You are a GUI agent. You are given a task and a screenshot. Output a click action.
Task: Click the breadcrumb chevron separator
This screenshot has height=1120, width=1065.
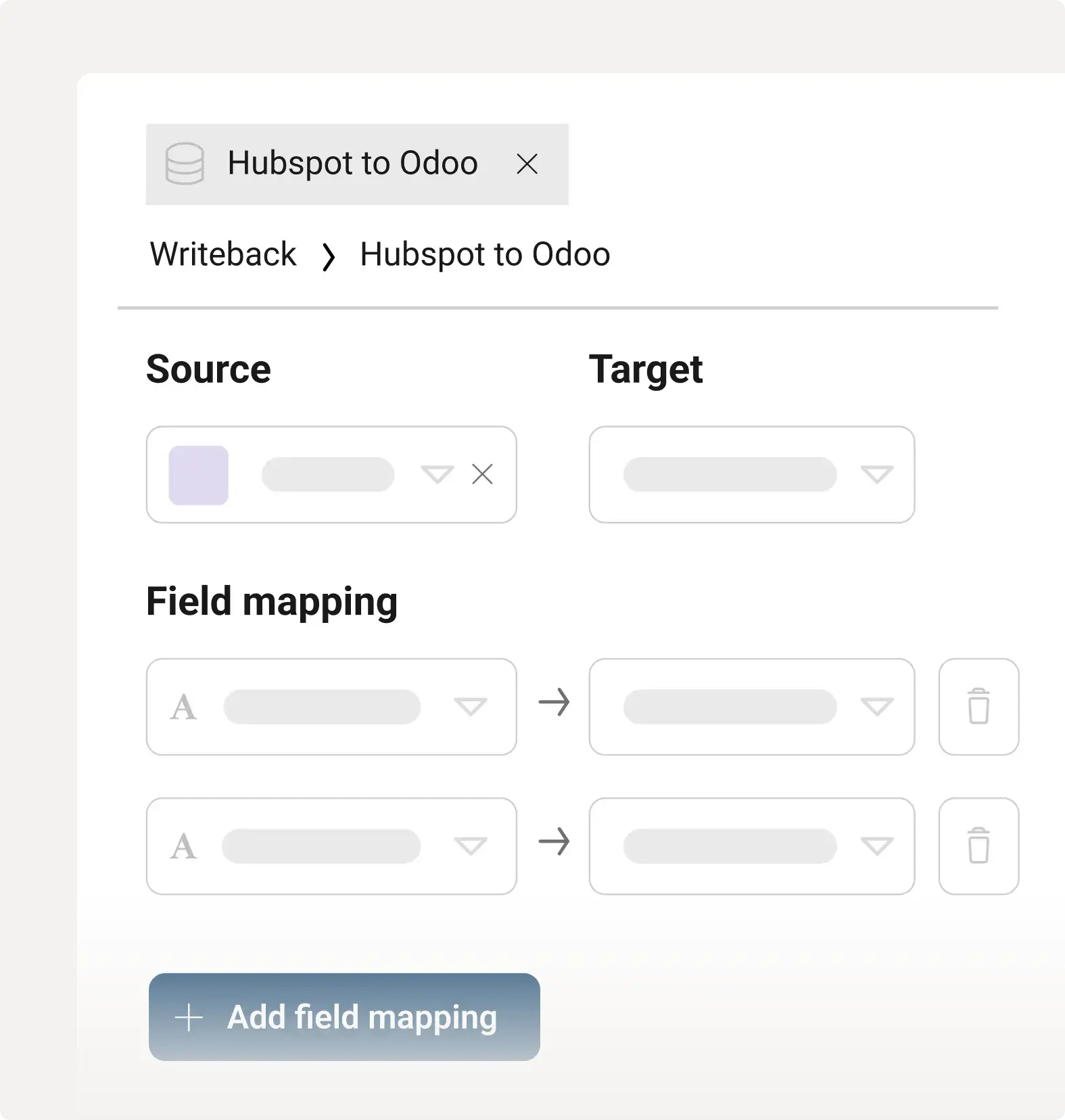tap(329, 257)
